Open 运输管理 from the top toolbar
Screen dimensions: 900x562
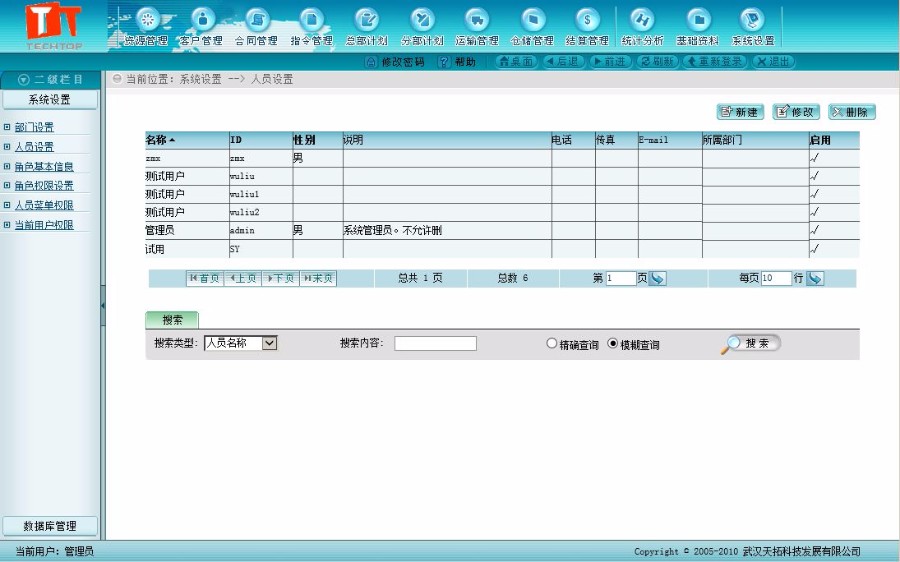[477, 20]
